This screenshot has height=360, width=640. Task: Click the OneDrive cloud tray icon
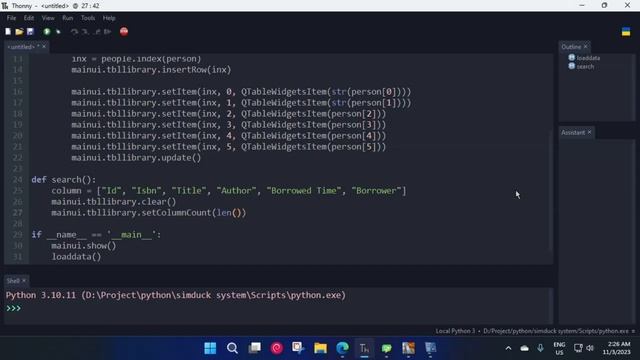click(524, 348)
